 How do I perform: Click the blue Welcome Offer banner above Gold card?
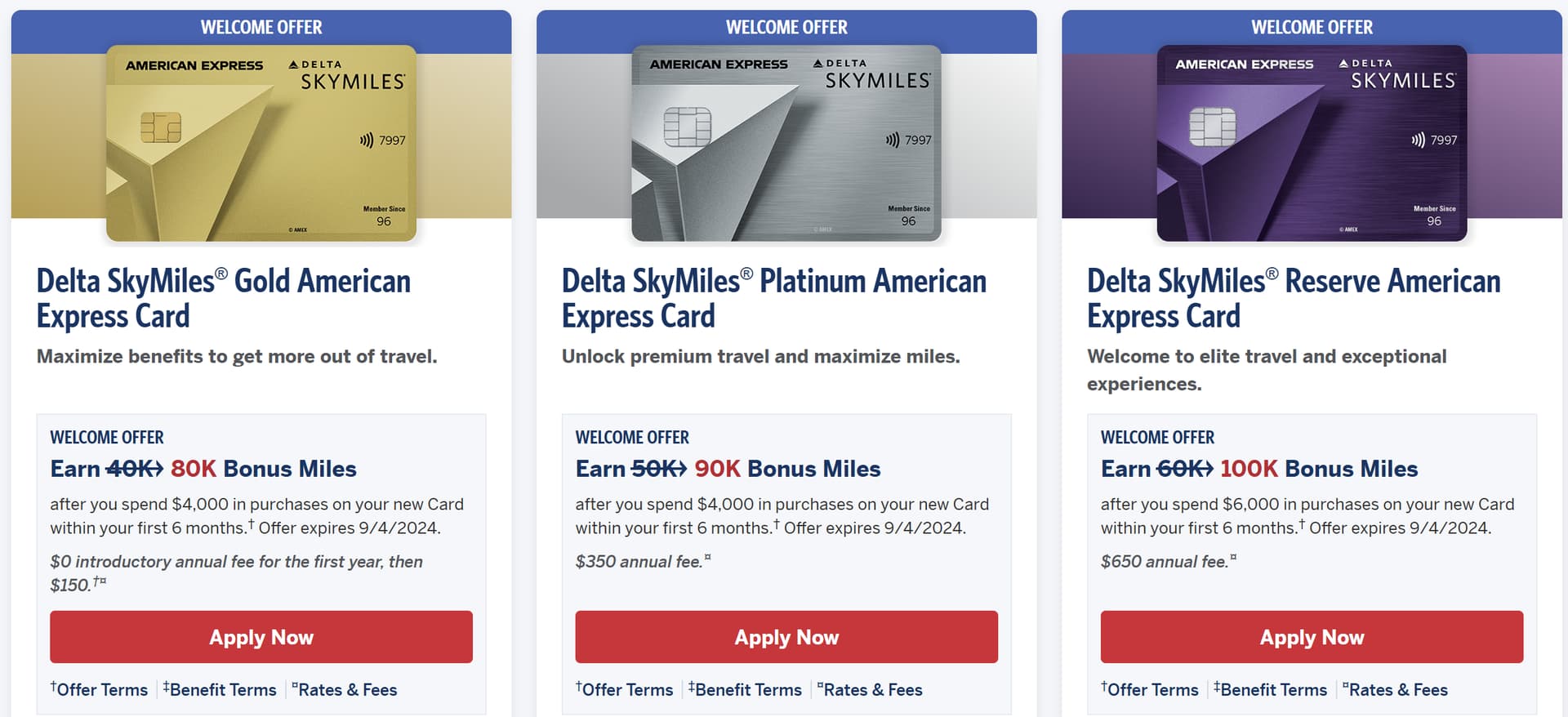261,27
